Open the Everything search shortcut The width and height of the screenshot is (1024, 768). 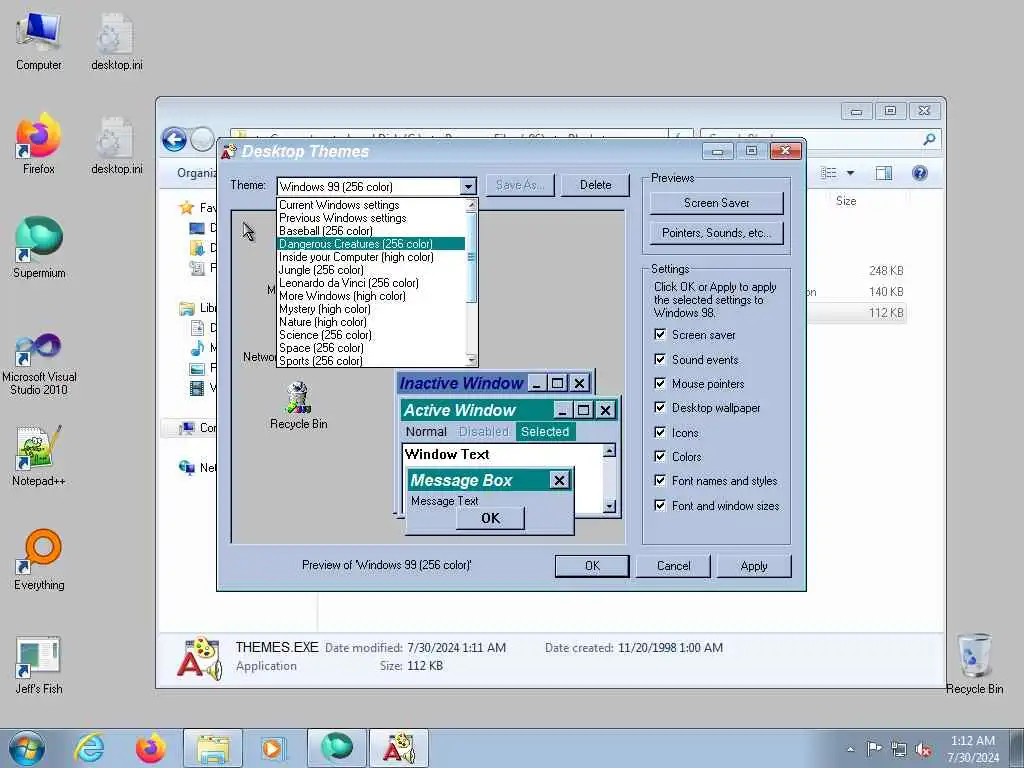[x=39, y=560]
